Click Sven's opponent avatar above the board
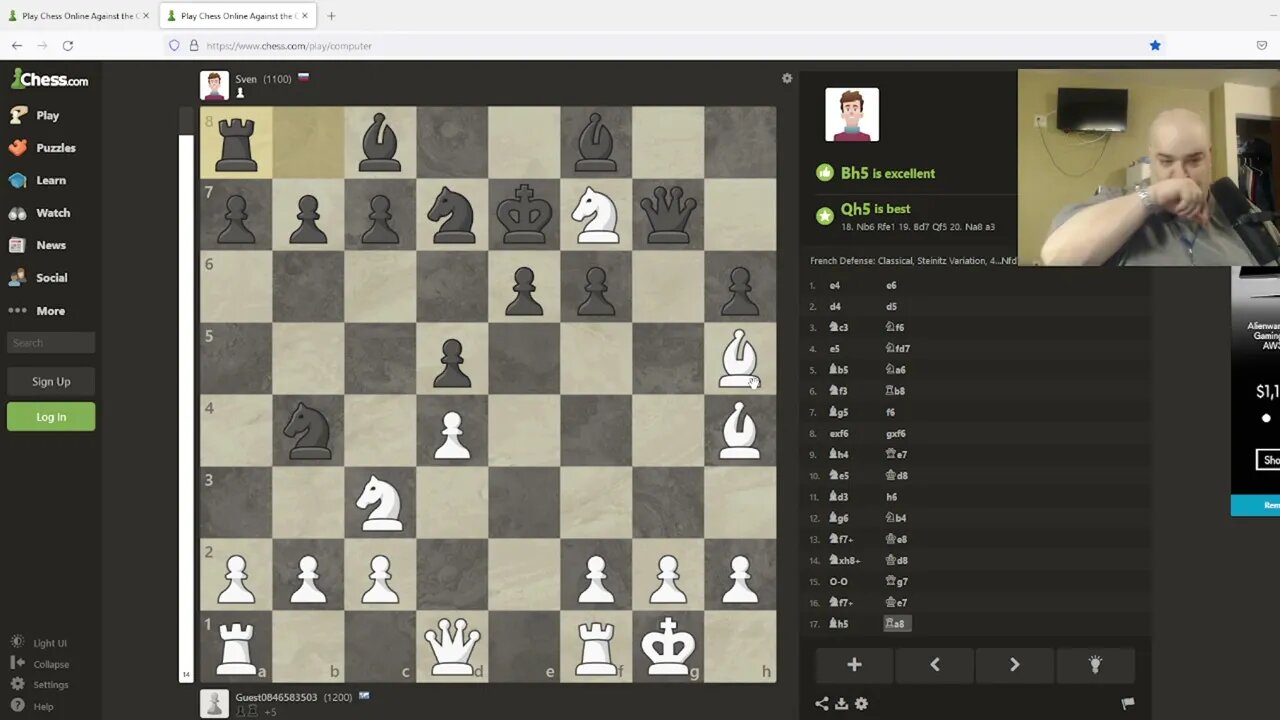 (214, 85)
